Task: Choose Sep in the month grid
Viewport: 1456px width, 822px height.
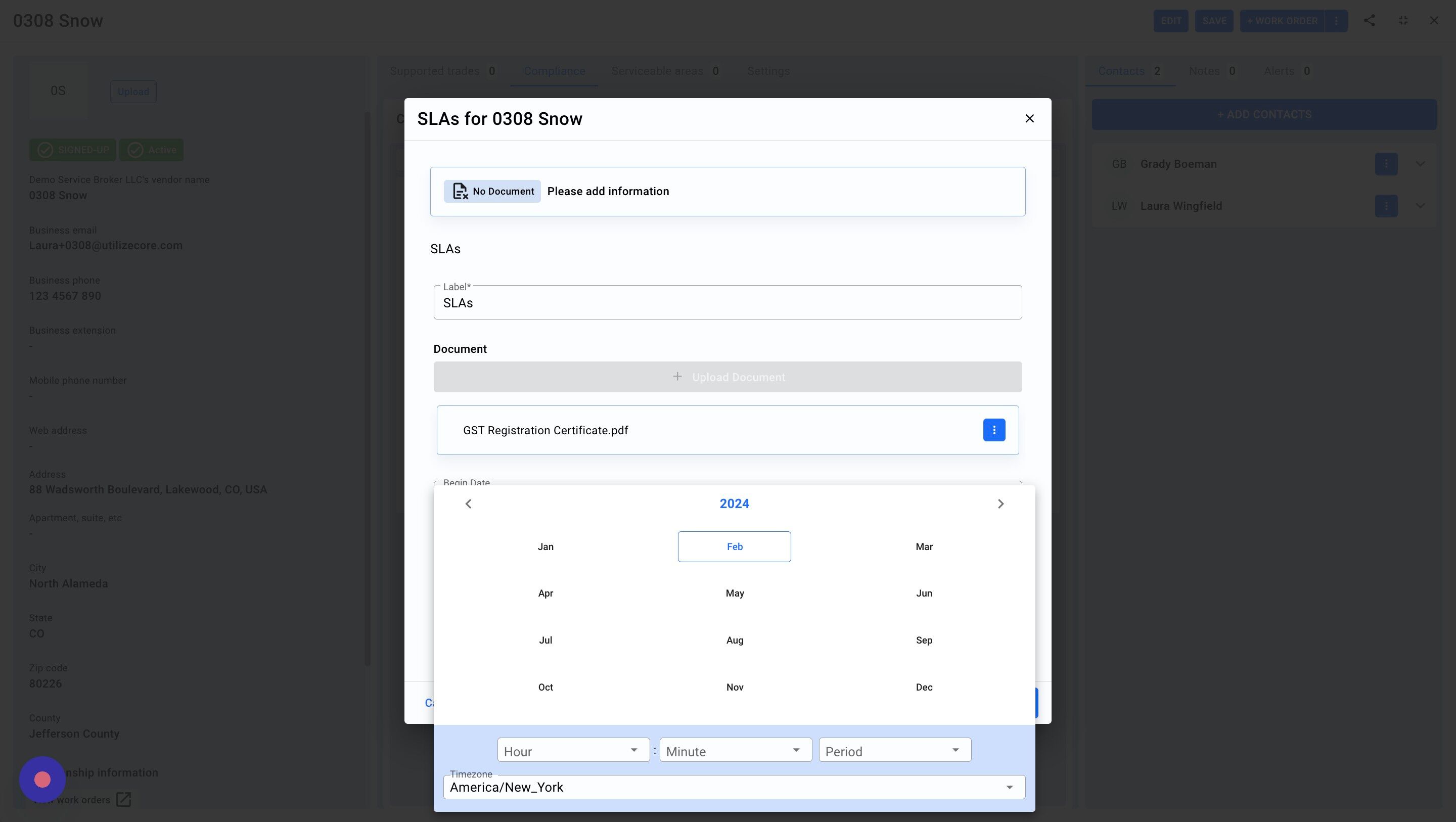Action: pyautogui.click(x=924, y=641)
